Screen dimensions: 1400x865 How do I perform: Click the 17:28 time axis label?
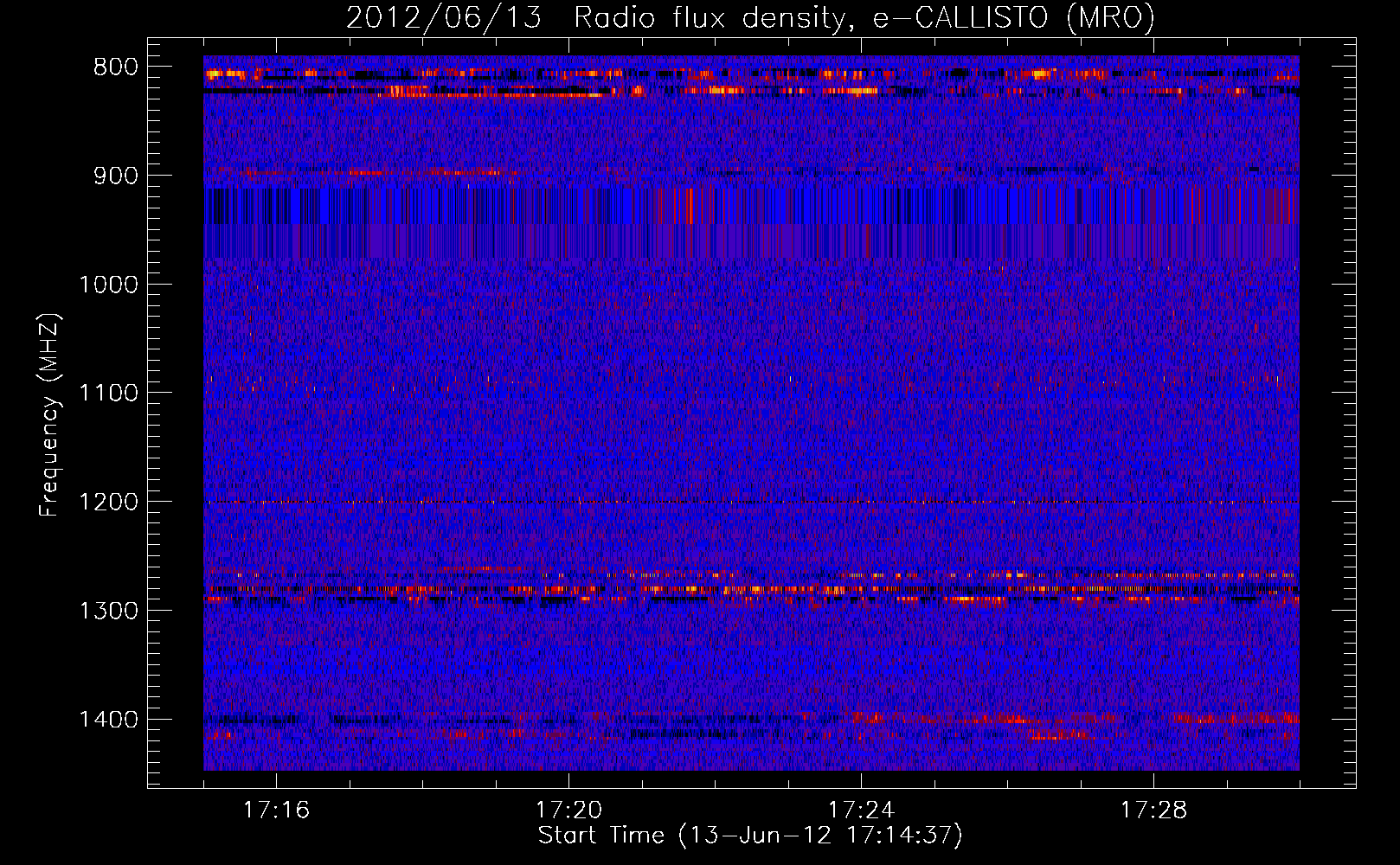point(1153,811)
